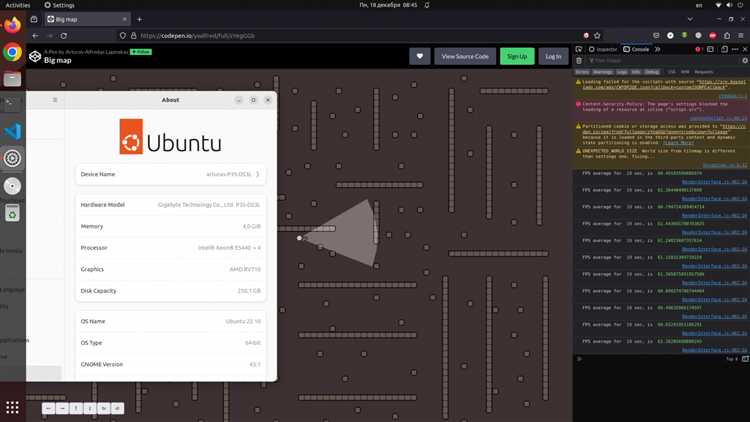The image size is (750, 422).
Task: Select the Console tab in DevTools
Action: tap(636, 49)
